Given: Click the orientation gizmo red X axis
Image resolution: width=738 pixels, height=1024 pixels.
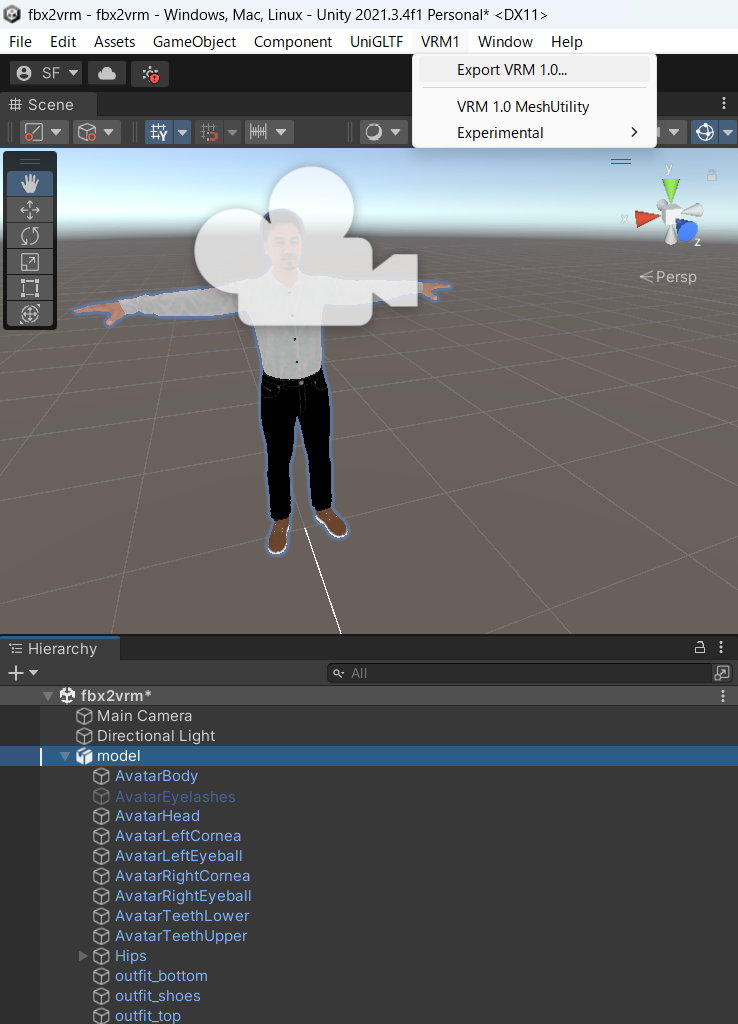Looking at the screenshot, I should pyautogui.click(x=647, y=218).
